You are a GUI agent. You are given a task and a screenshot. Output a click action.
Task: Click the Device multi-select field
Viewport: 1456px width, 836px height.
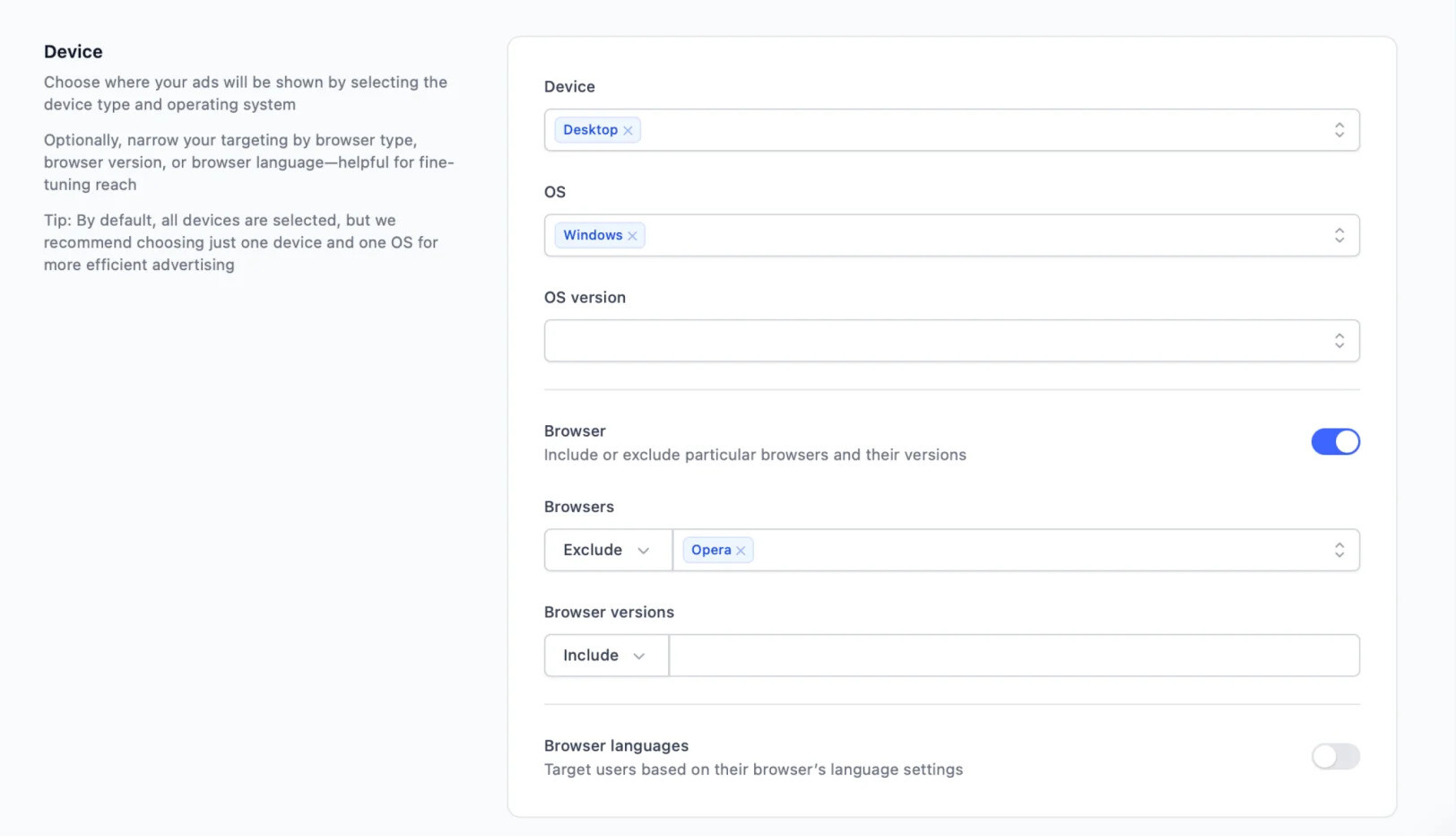pyautogui.click(x=951, y=130)
